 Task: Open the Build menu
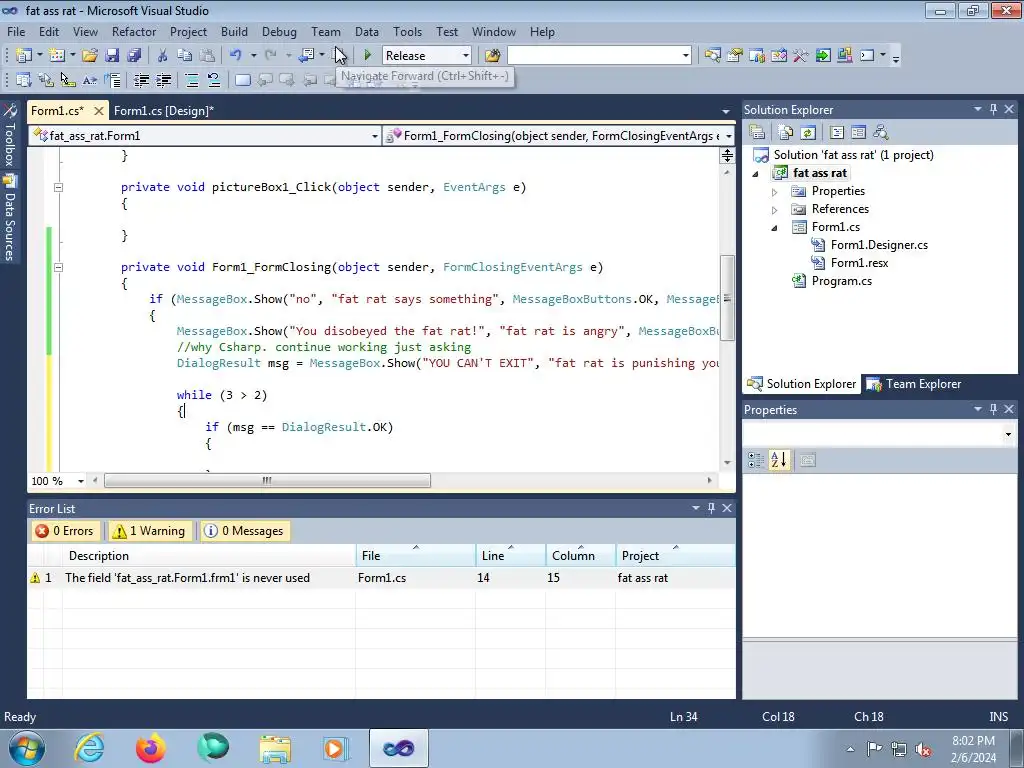234,31
